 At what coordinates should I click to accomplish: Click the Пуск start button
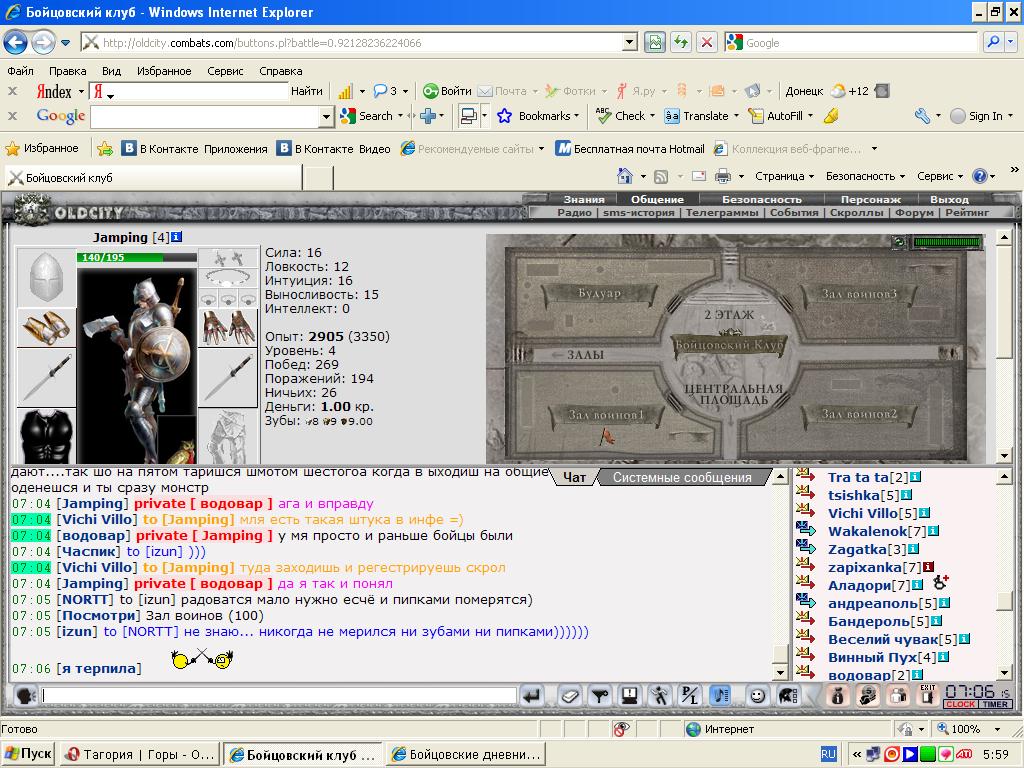[28, 754]
